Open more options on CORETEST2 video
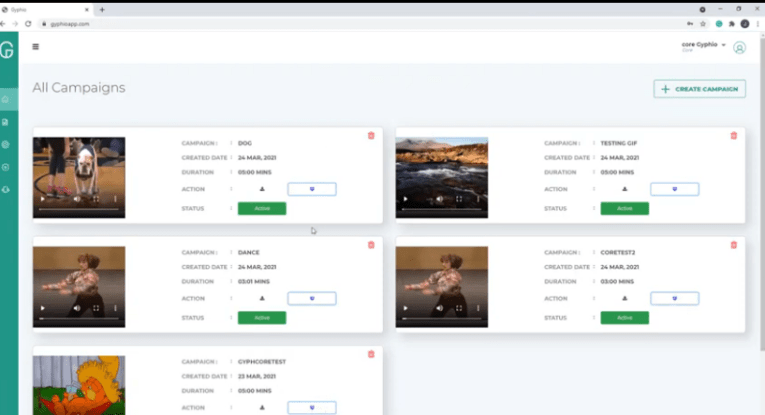This screenshot has width=765, height=415. click(478, 308)
